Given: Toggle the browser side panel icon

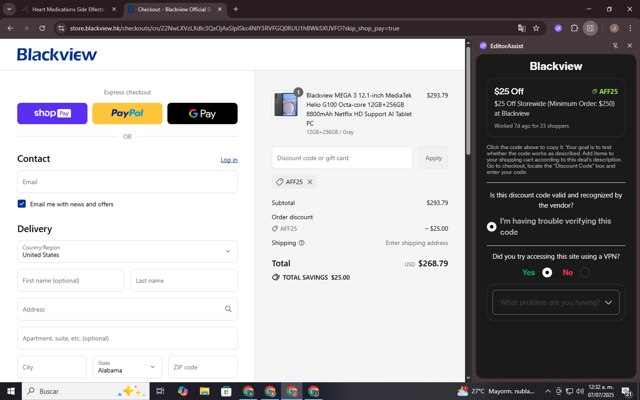Looking at the screenshot, I should (x=590, y=28).
